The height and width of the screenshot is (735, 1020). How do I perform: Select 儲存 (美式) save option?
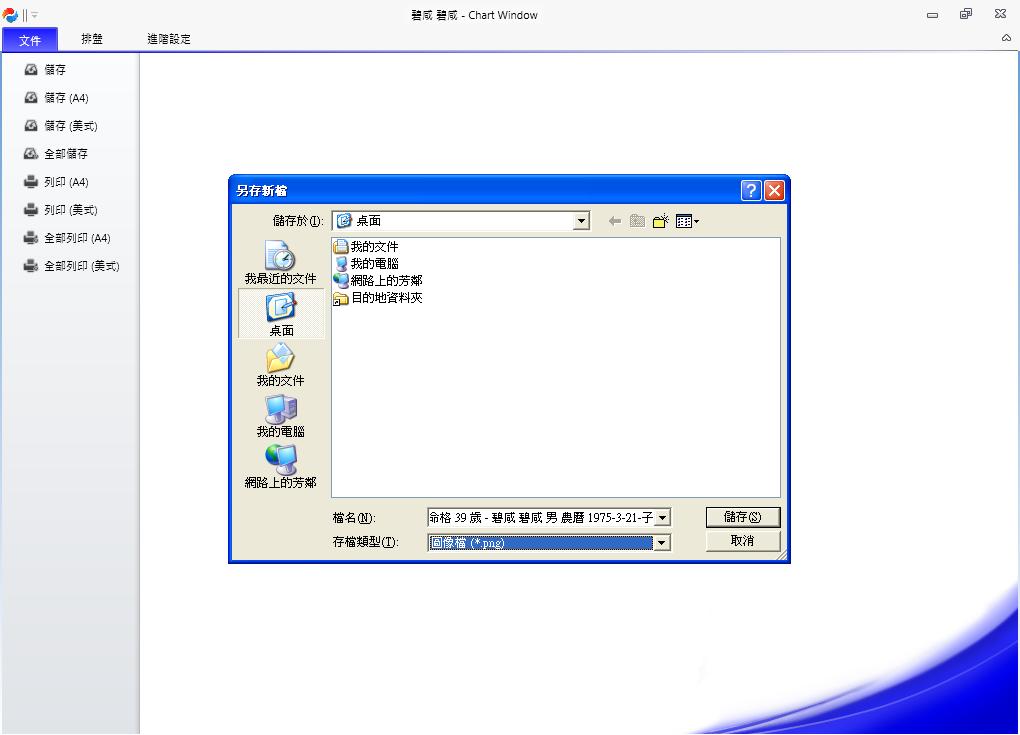point(62,125)
